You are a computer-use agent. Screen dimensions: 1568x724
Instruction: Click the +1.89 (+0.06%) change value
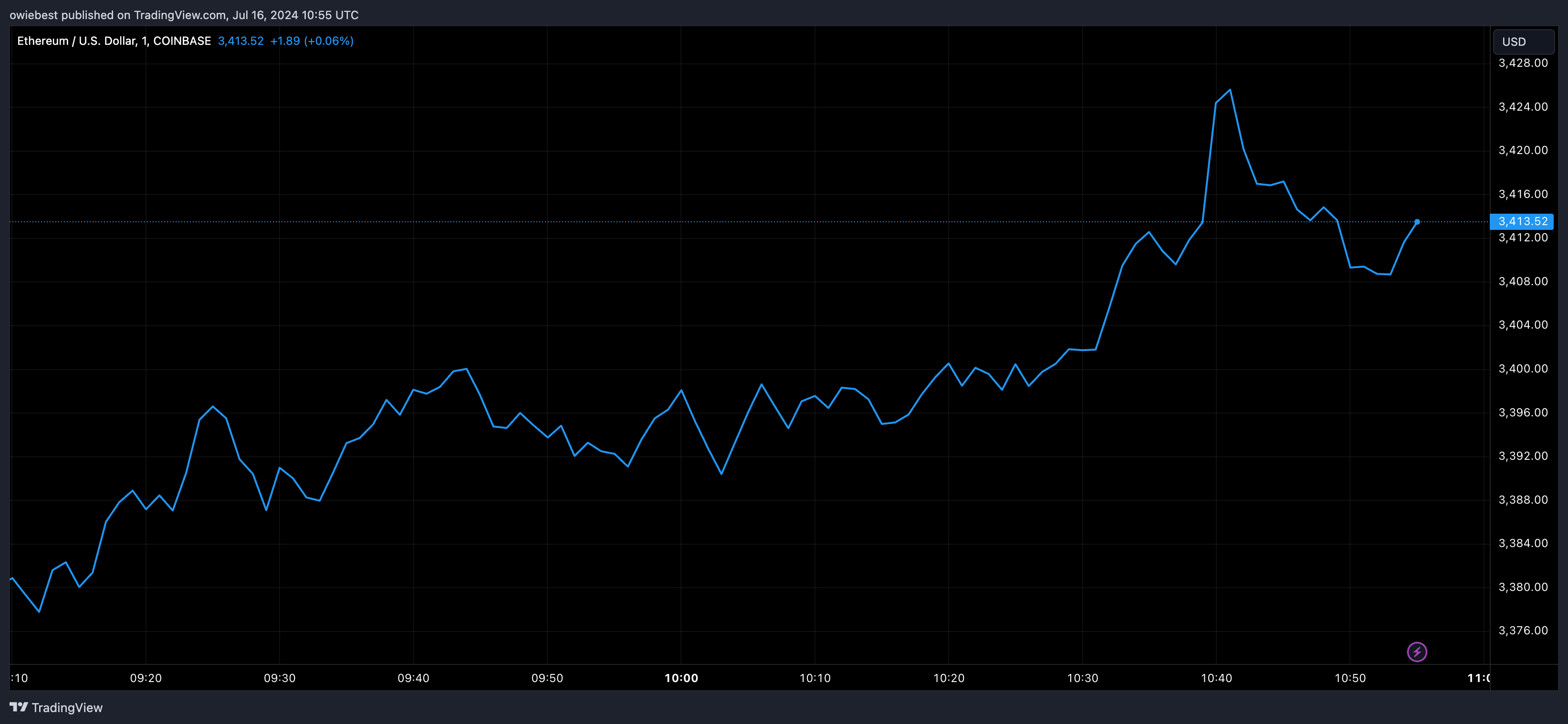pyautogui.click(x=312, y=41)
